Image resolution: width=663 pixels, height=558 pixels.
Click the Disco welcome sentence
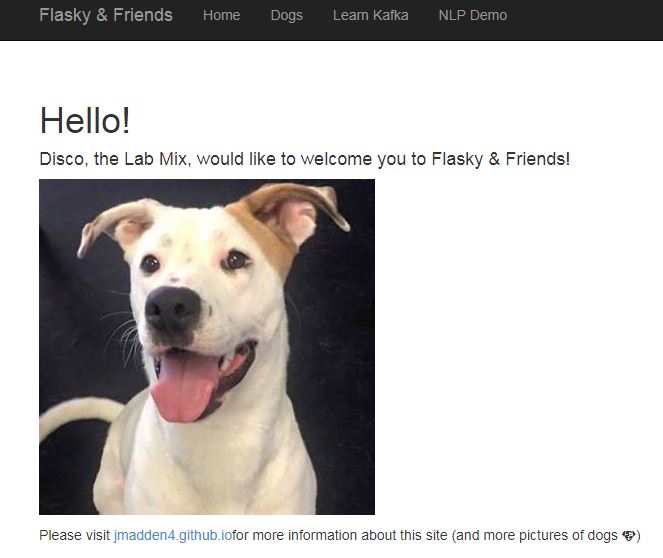[x=304, y=159]
